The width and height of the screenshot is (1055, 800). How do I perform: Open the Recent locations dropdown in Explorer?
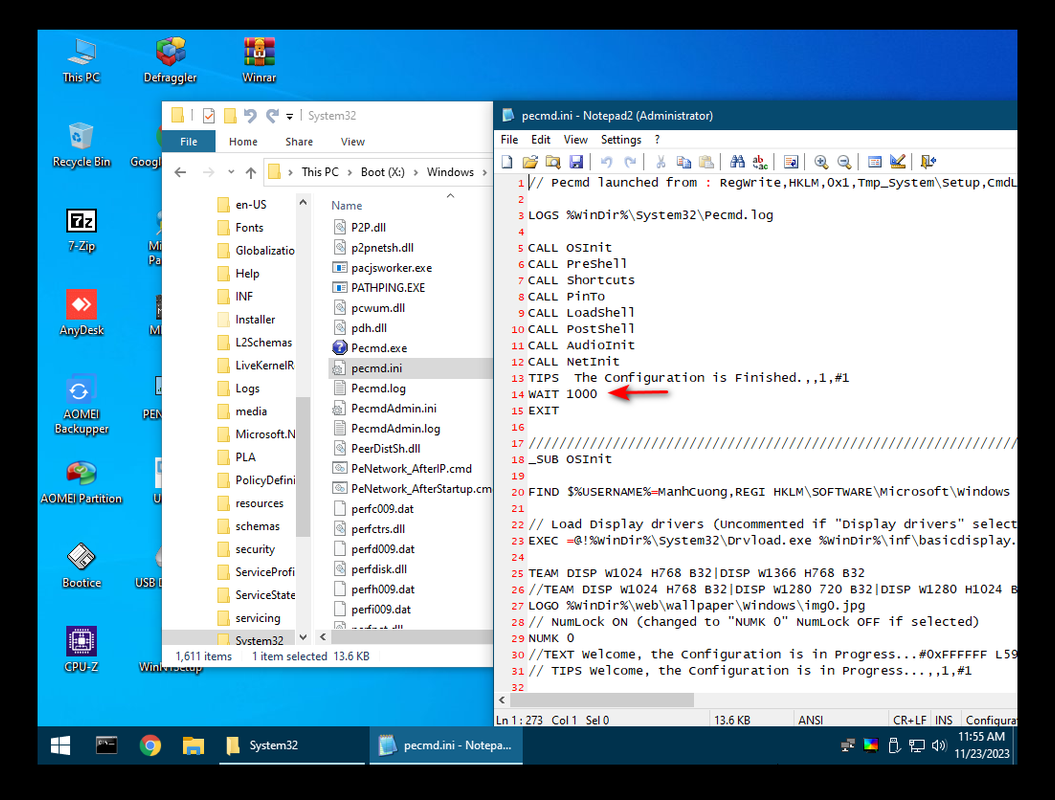pyautogui.click(x=231, y=172)
